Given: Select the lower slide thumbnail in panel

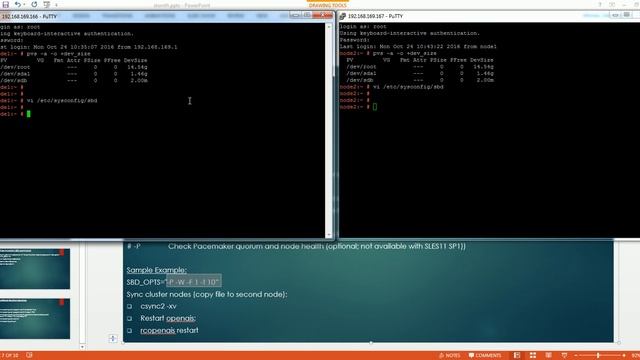Looking at the screenshot, I should pyautogui.click(x=35, y=318).
